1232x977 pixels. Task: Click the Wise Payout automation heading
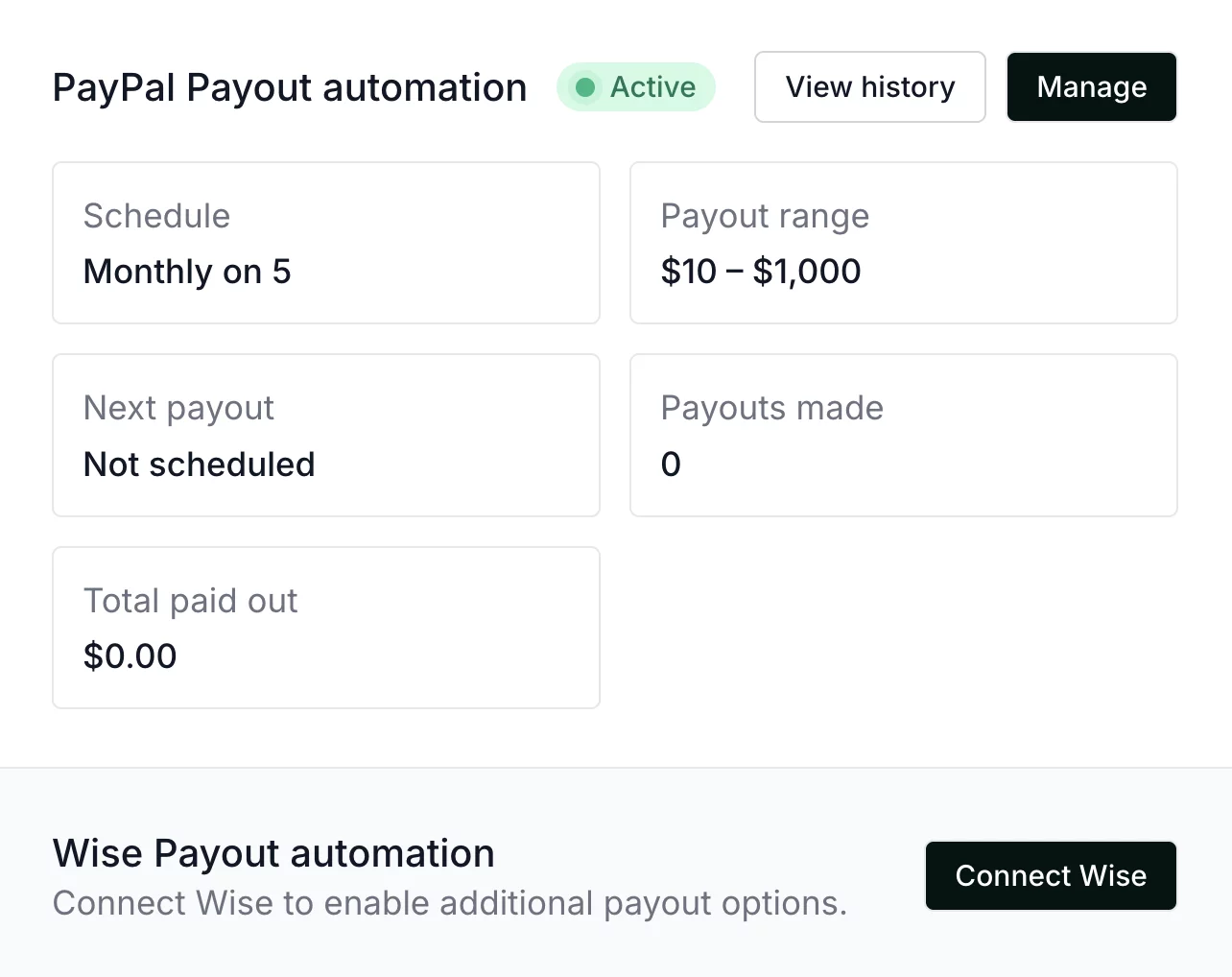pyautogui.click(x=273, y=853)
